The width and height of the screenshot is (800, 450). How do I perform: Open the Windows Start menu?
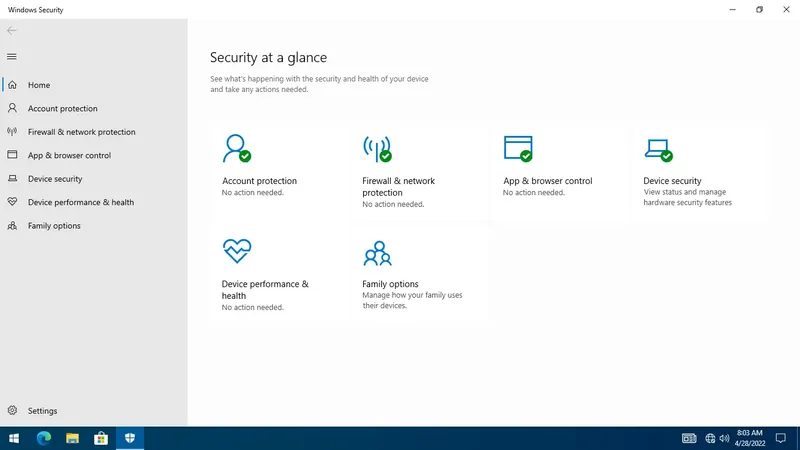[x=14, y=438]
